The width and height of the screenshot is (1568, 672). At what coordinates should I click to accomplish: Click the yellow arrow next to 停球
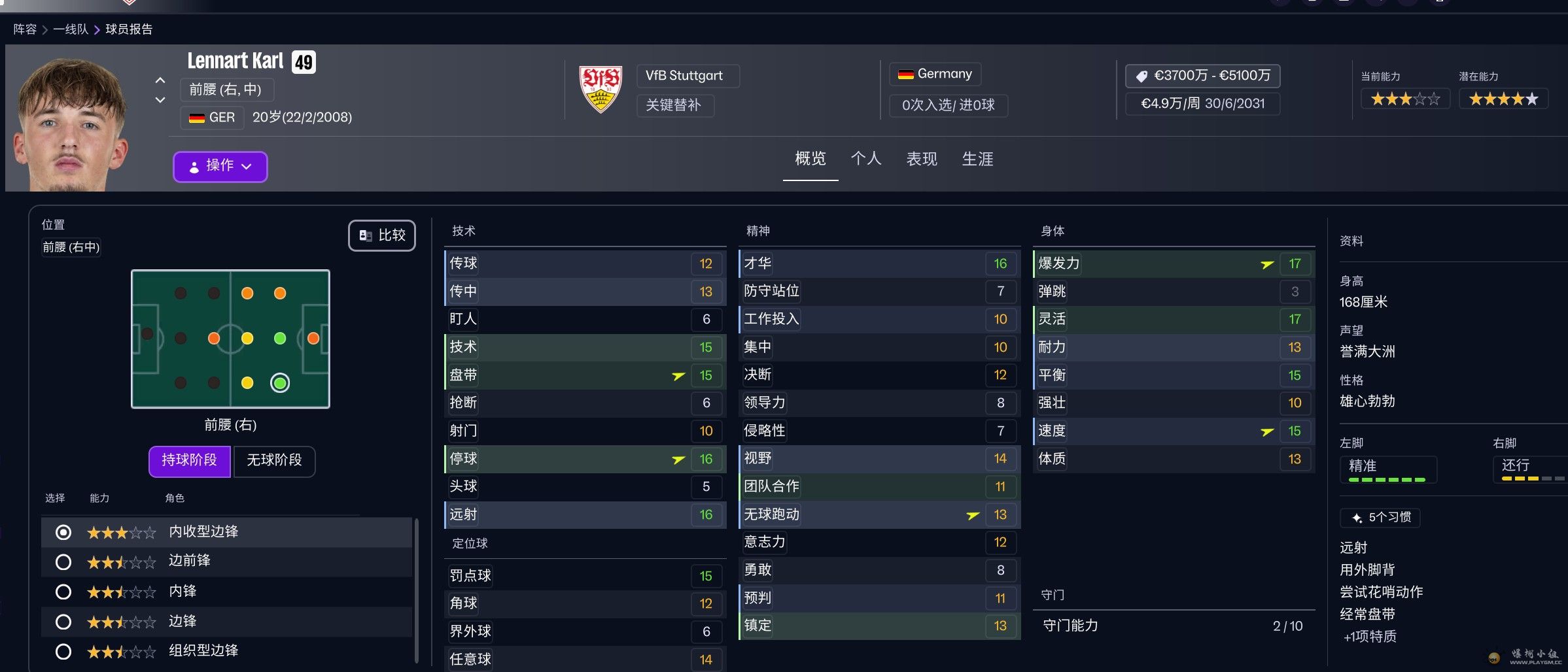[x=678, y=460]
